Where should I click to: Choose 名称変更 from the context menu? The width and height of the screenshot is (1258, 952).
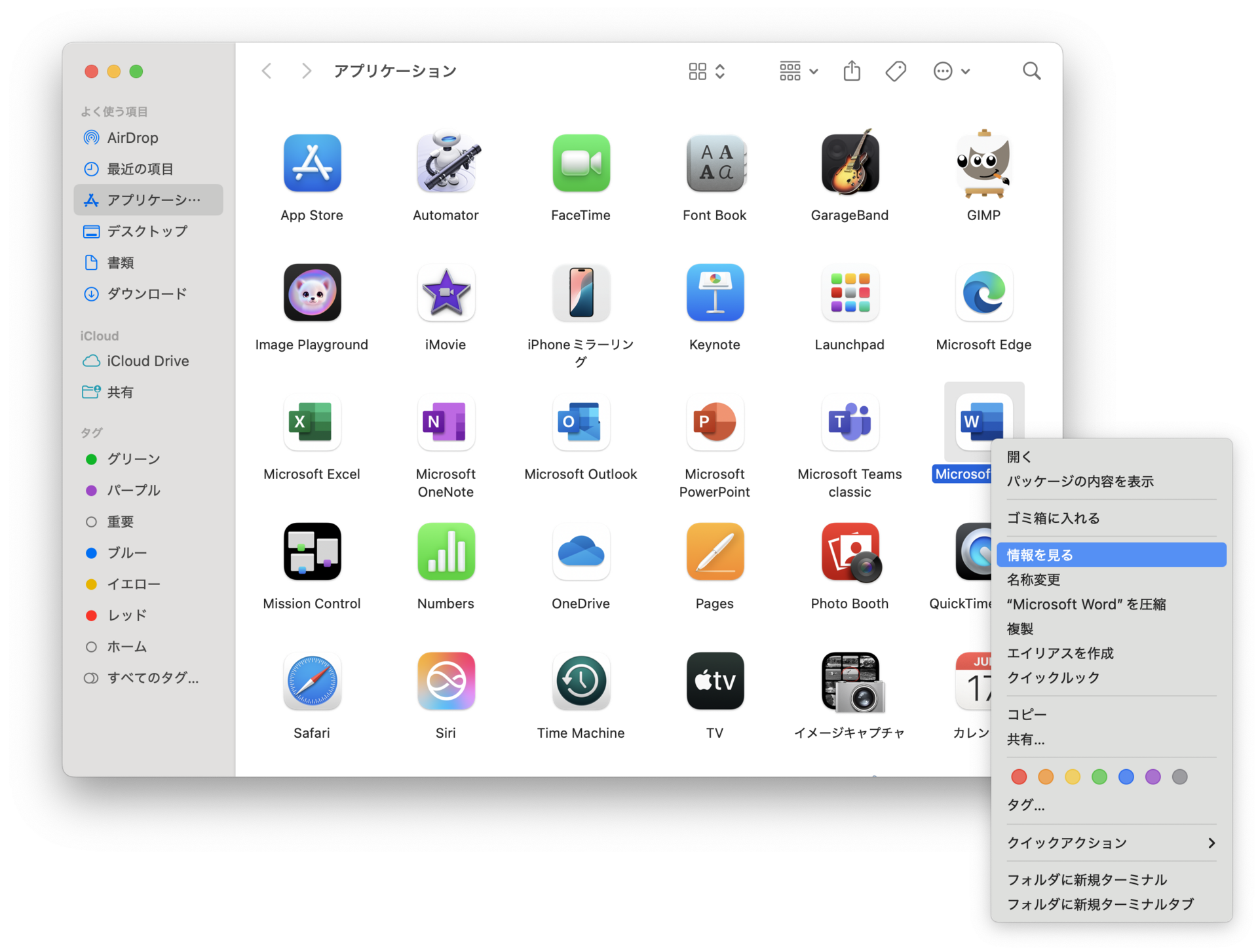click(x=1111, y=580)
